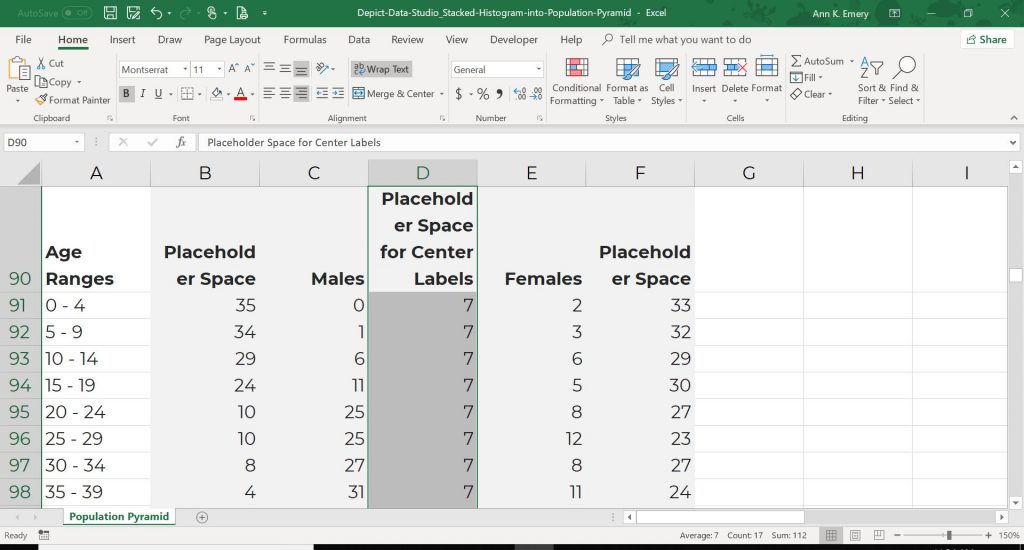Select the Population Pyramid sheet tab
The width and height of the screenshot is (1024, 550).
[x=119, y=517]
